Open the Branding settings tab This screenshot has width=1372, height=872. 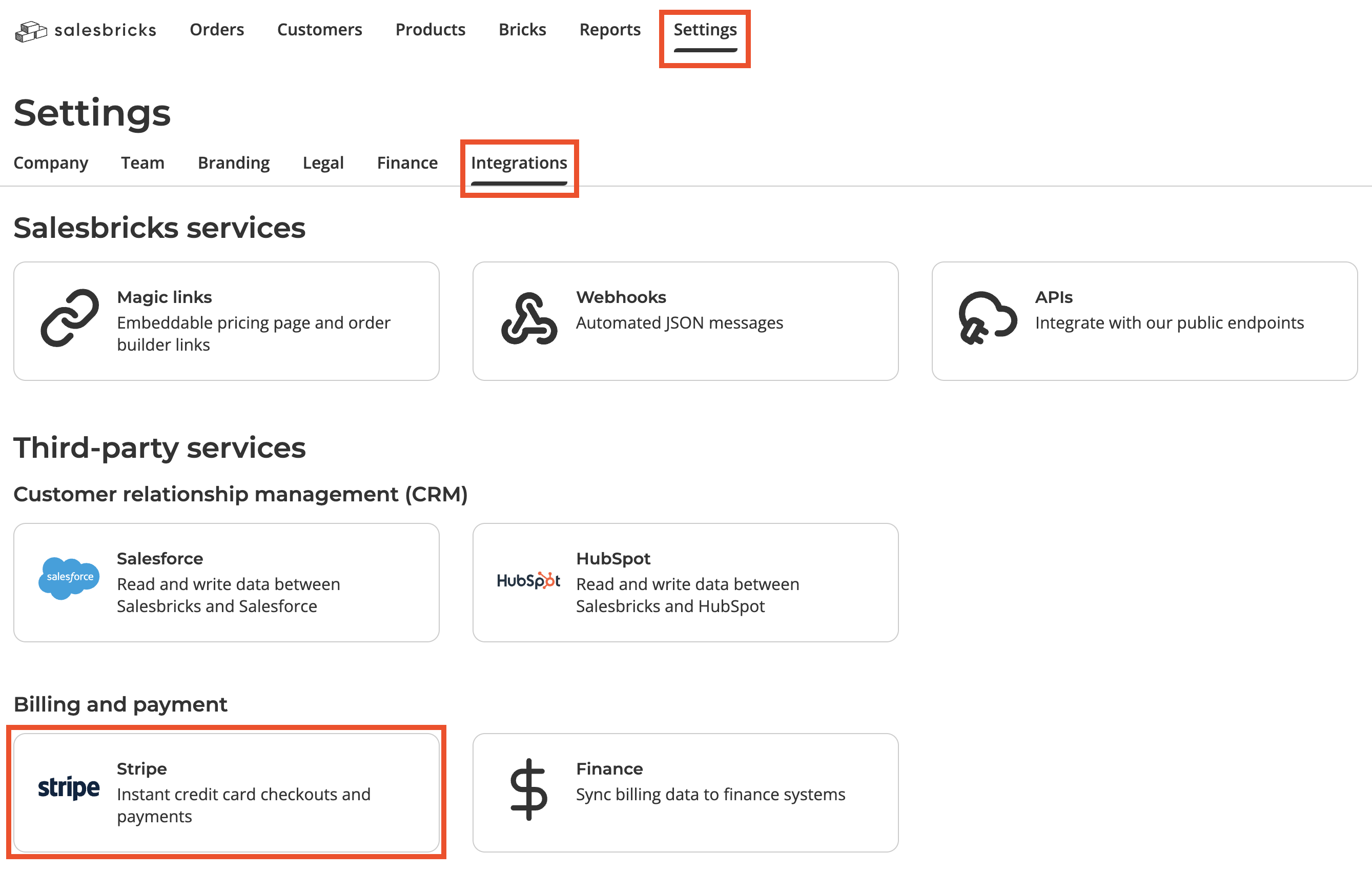[x=234, y=163]
